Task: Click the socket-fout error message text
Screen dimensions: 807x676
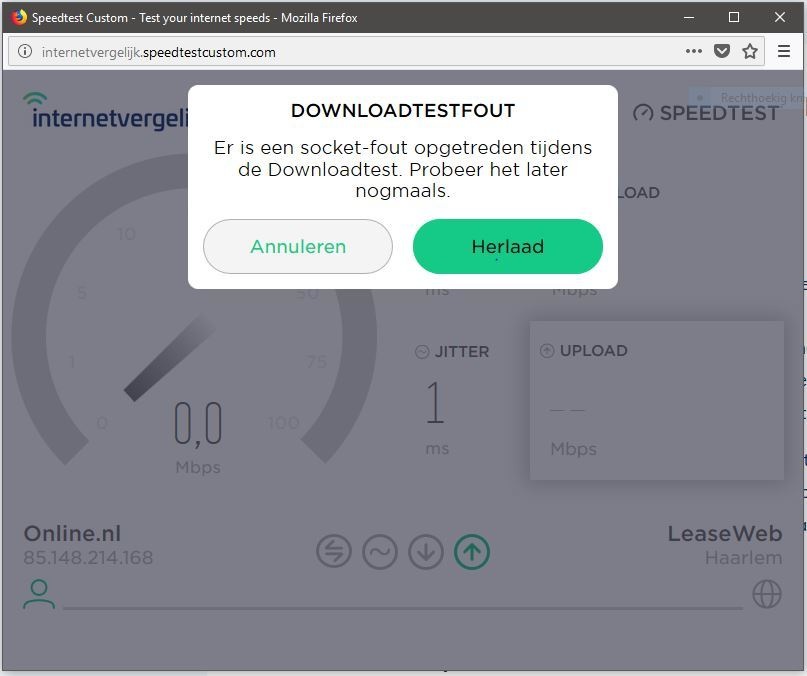Action: click(x=403, y=169)
